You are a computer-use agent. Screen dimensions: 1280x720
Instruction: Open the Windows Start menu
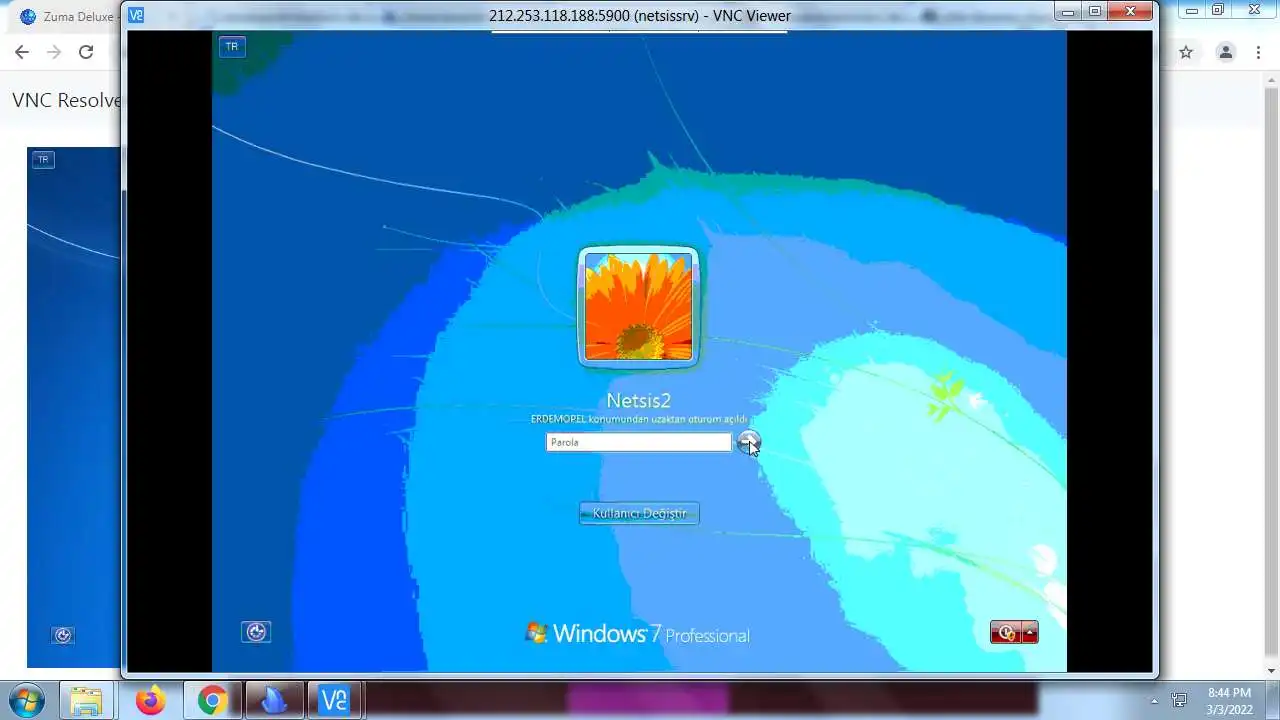pyautogui.click(x=25, y=700)
